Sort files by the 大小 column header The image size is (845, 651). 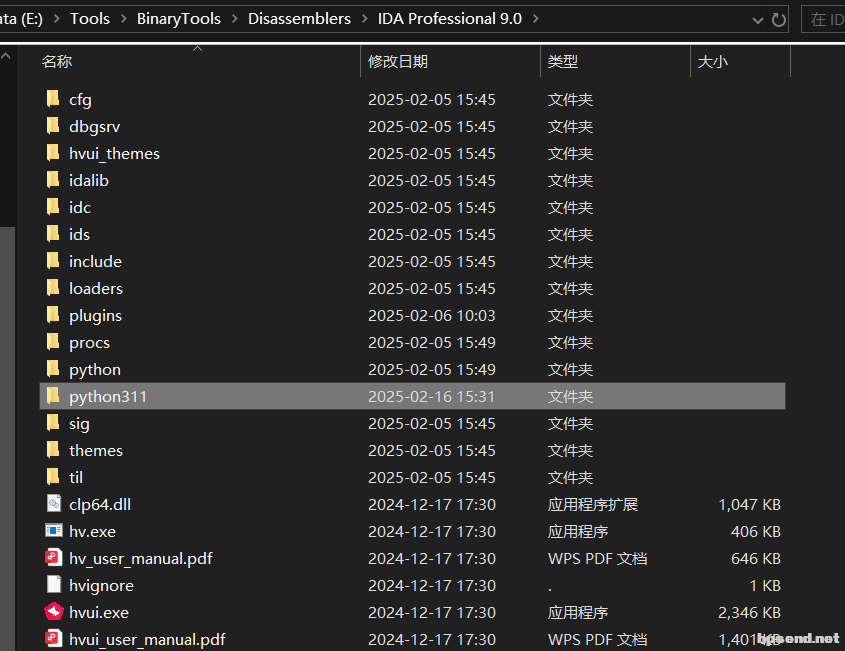(x=712, y=61)
